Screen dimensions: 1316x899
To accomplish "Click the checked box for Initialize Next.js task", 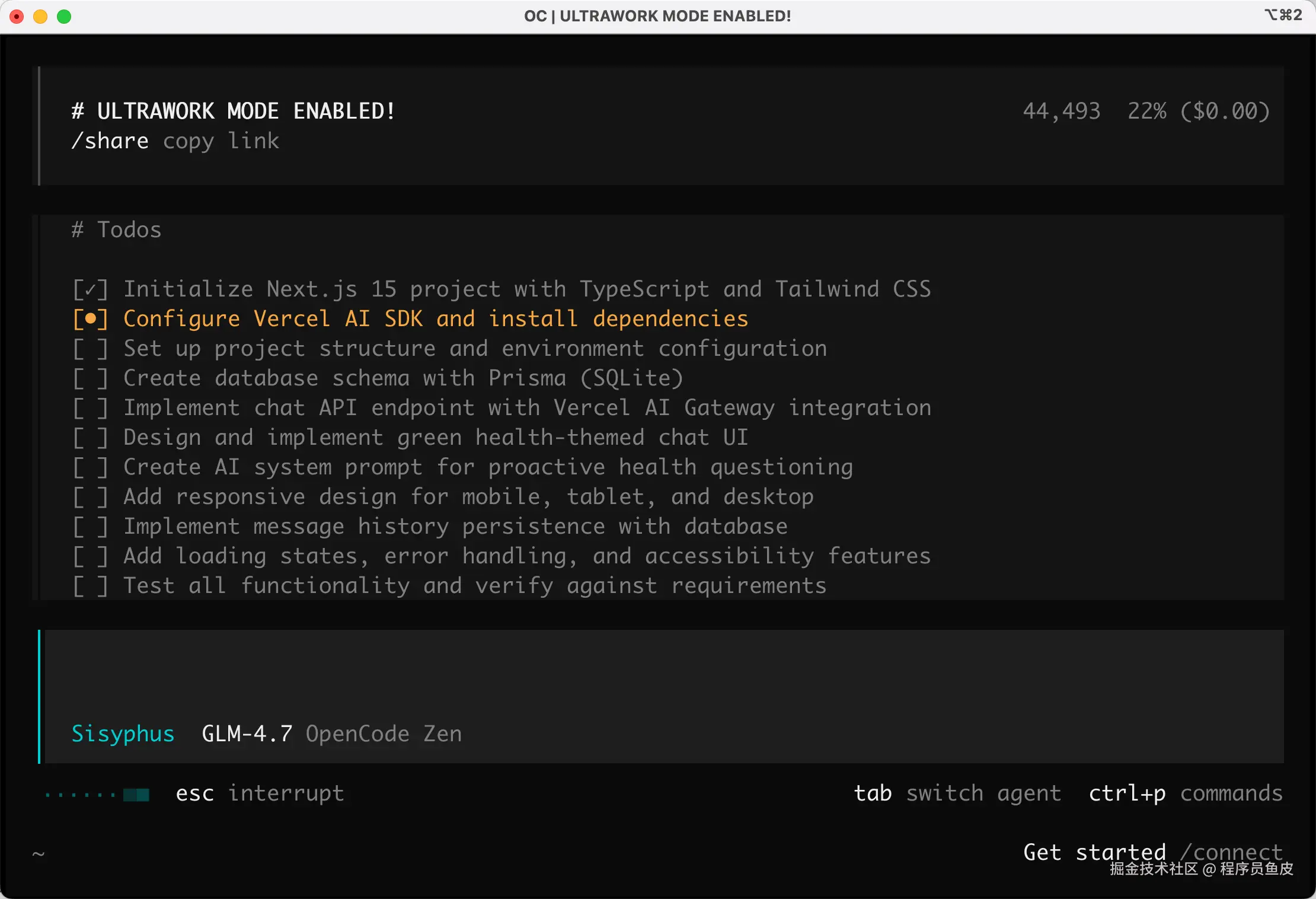I will click(90, 289).
